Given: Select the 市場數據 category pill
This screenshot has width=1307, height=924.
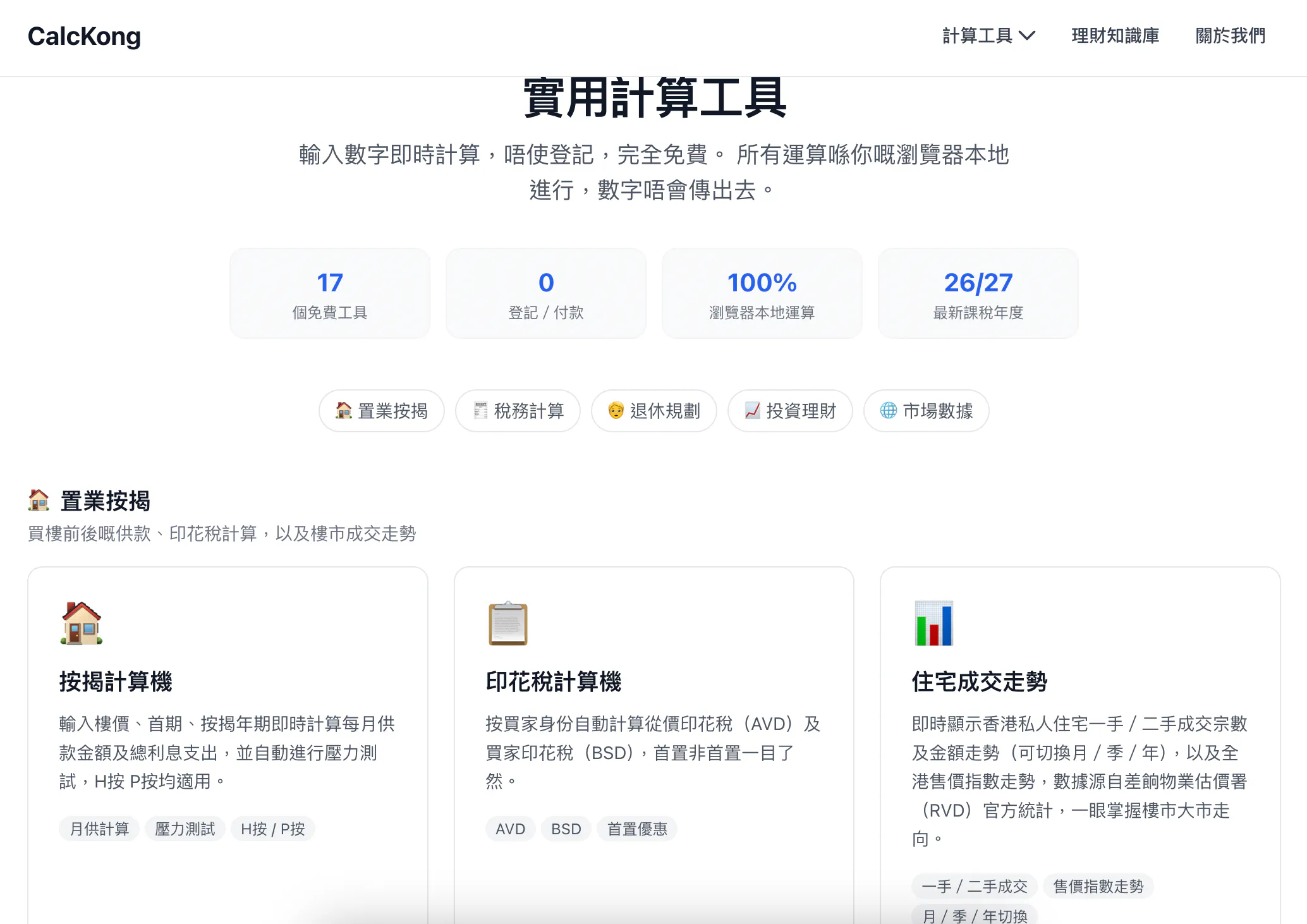Looking at the screenshot, I should pos(927,411).
